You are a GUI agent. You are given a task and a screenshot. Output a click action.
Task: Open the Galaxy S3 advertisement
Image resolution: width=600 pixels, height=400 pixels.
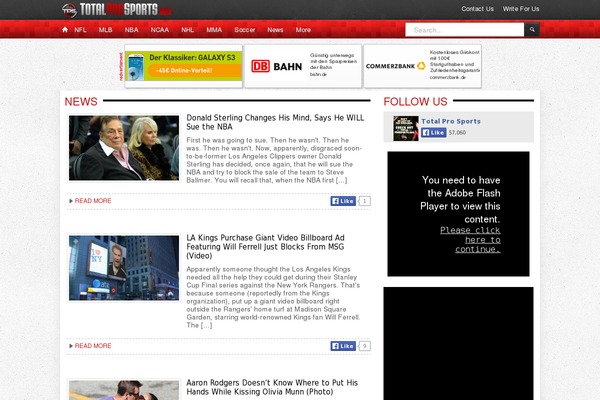tap(184, 66)
